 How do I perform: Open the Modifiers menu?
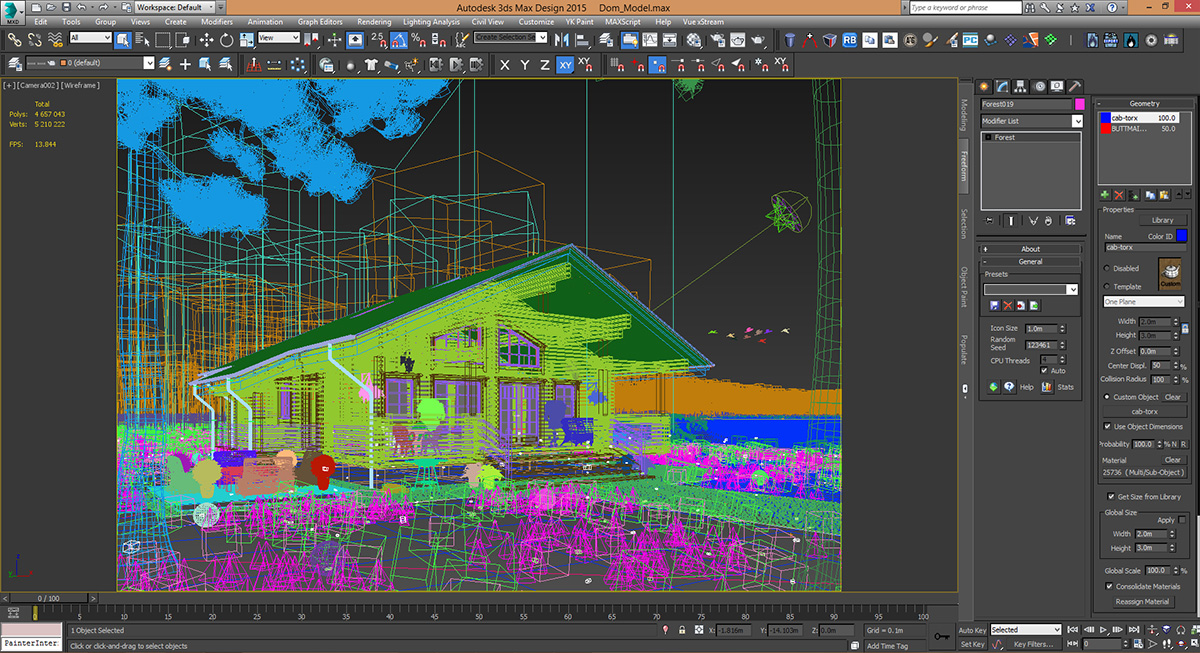point(217,21)
